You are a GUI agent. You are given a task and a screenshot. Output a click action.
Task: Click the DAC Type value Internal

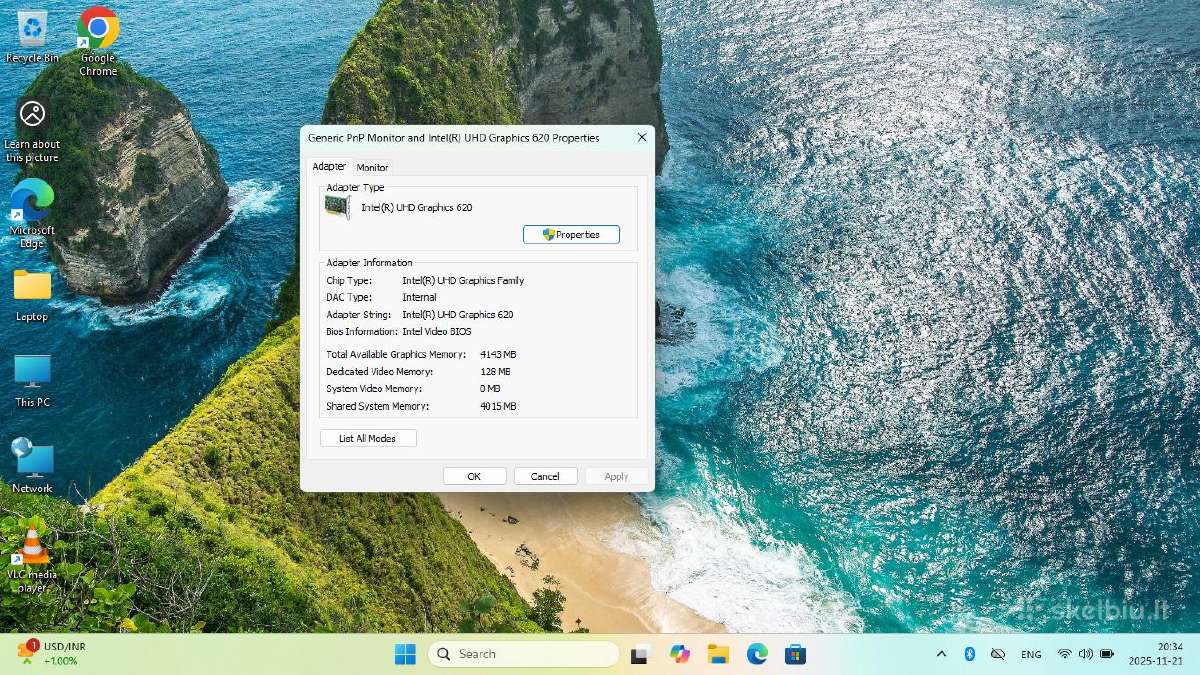click(419, 297)
